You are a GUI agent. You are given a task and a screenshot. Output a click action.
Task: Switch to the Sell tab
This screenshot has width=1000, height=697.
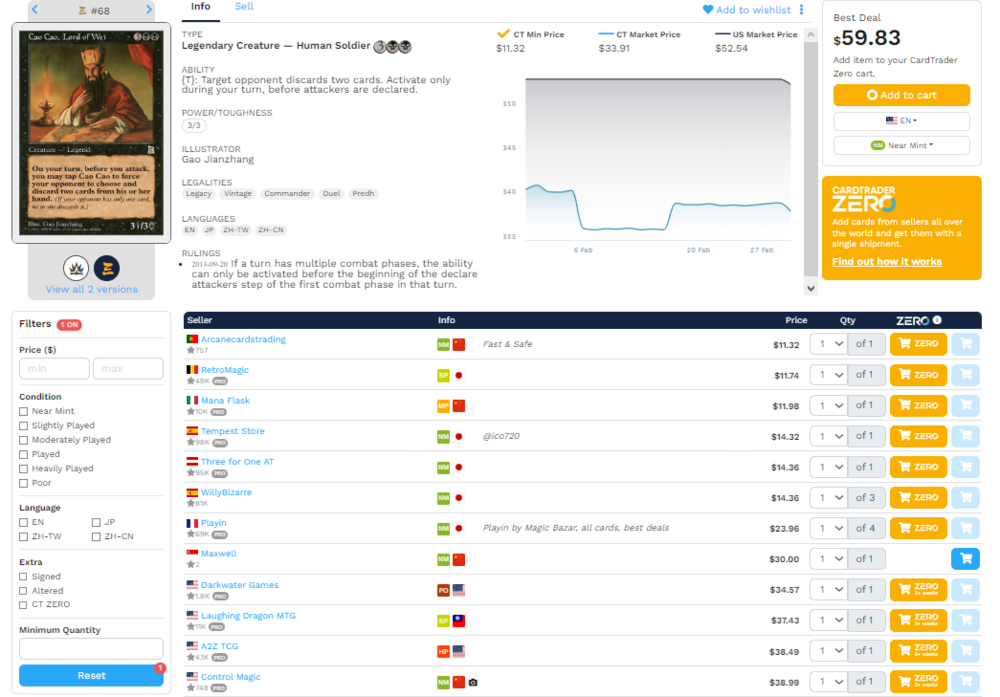(x=244, y=7)
